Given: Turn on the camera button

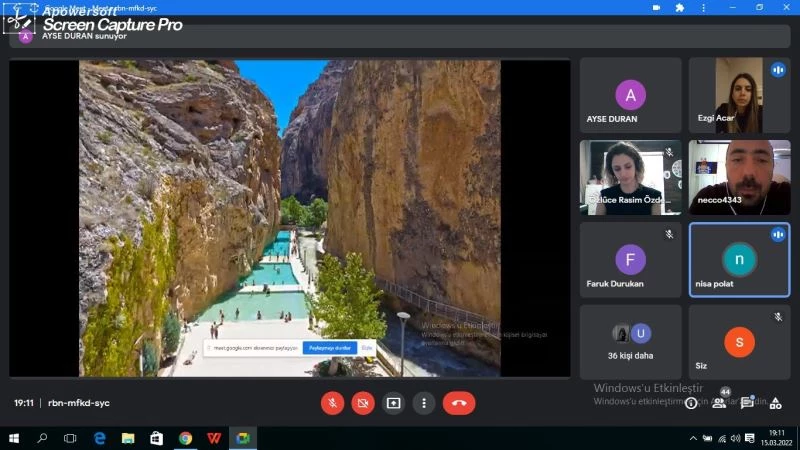Looking at the screenshot, I should (363, 403).
